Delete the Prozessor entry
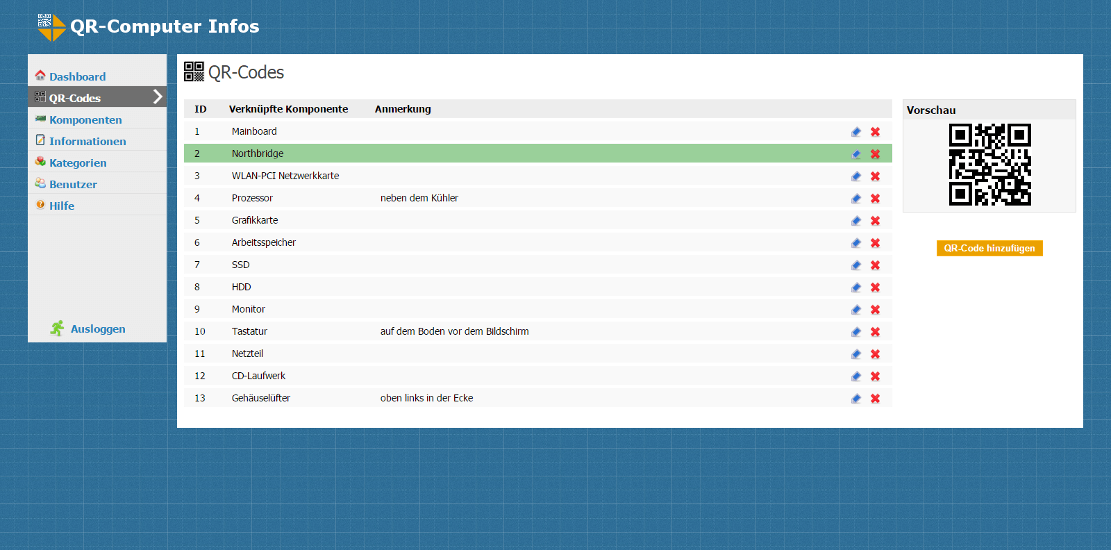 tap(875, 198)
